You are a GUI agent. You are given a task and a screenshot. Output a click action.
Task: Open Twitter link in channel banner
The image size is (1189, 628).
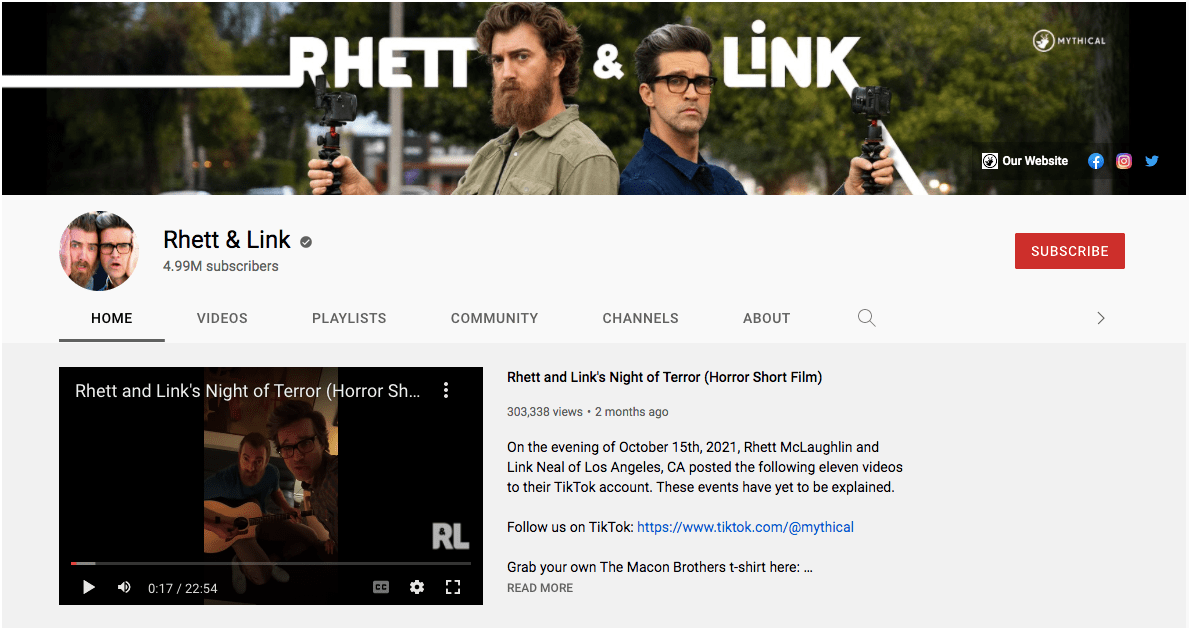(x=1152, y=161)
